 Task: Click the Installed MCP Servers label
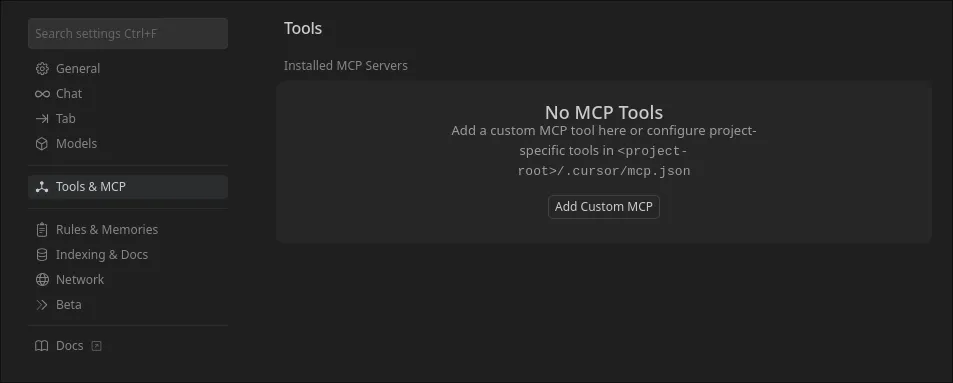pyautogui.click(x=346, y=66)
